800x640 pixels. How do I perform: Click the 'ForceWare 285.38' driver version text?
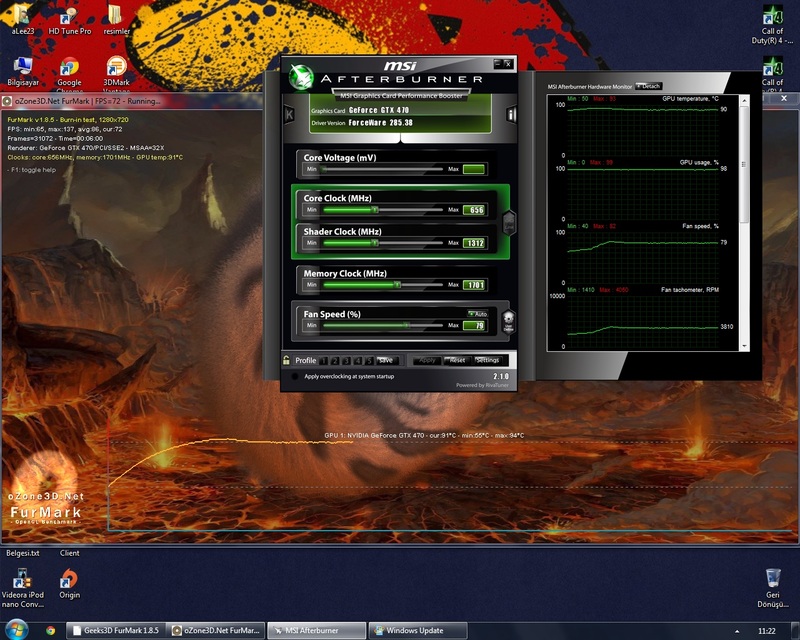click(381, 122)
